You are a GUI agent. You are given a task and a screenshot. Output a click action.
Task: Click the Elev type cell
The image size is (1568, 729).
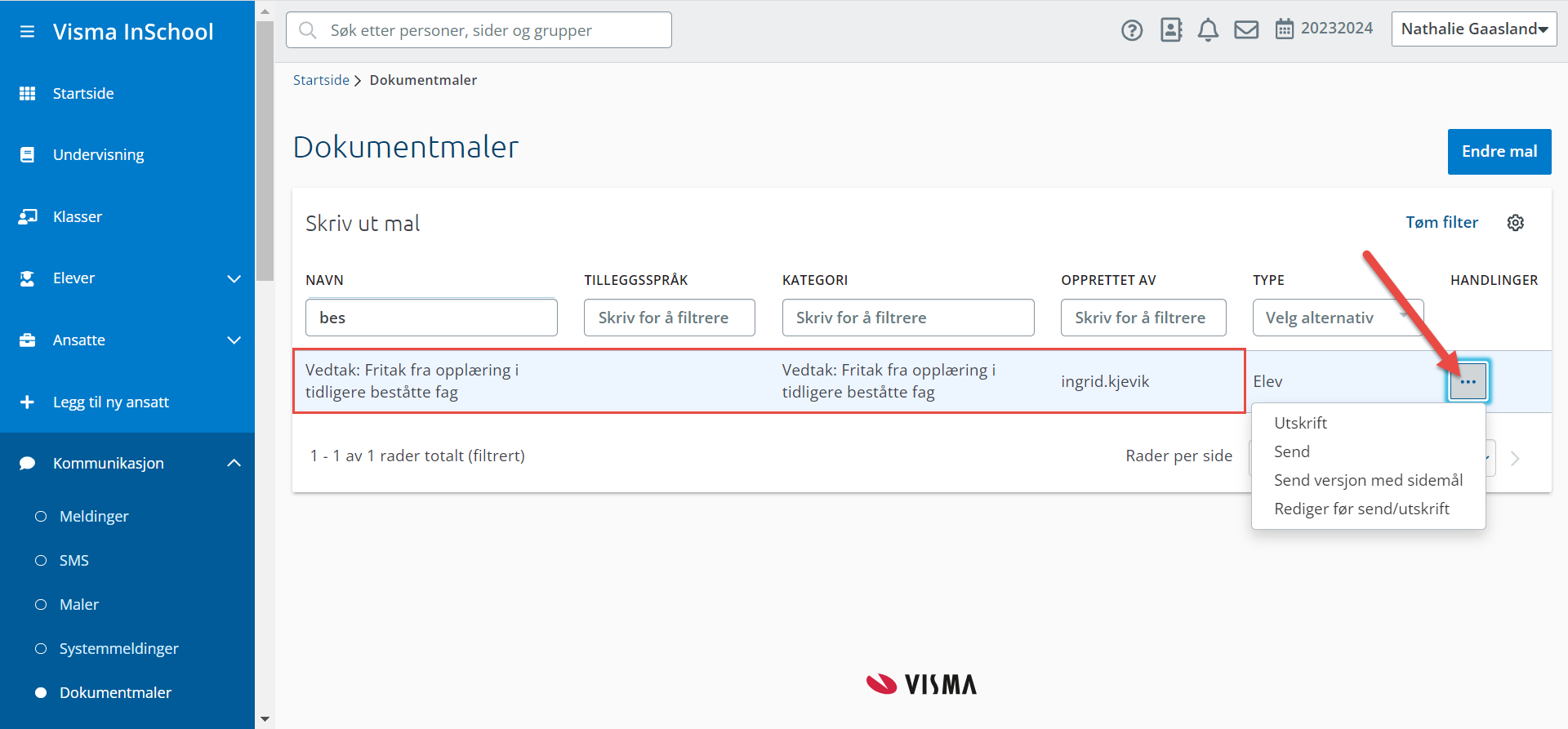[1267, 381]
